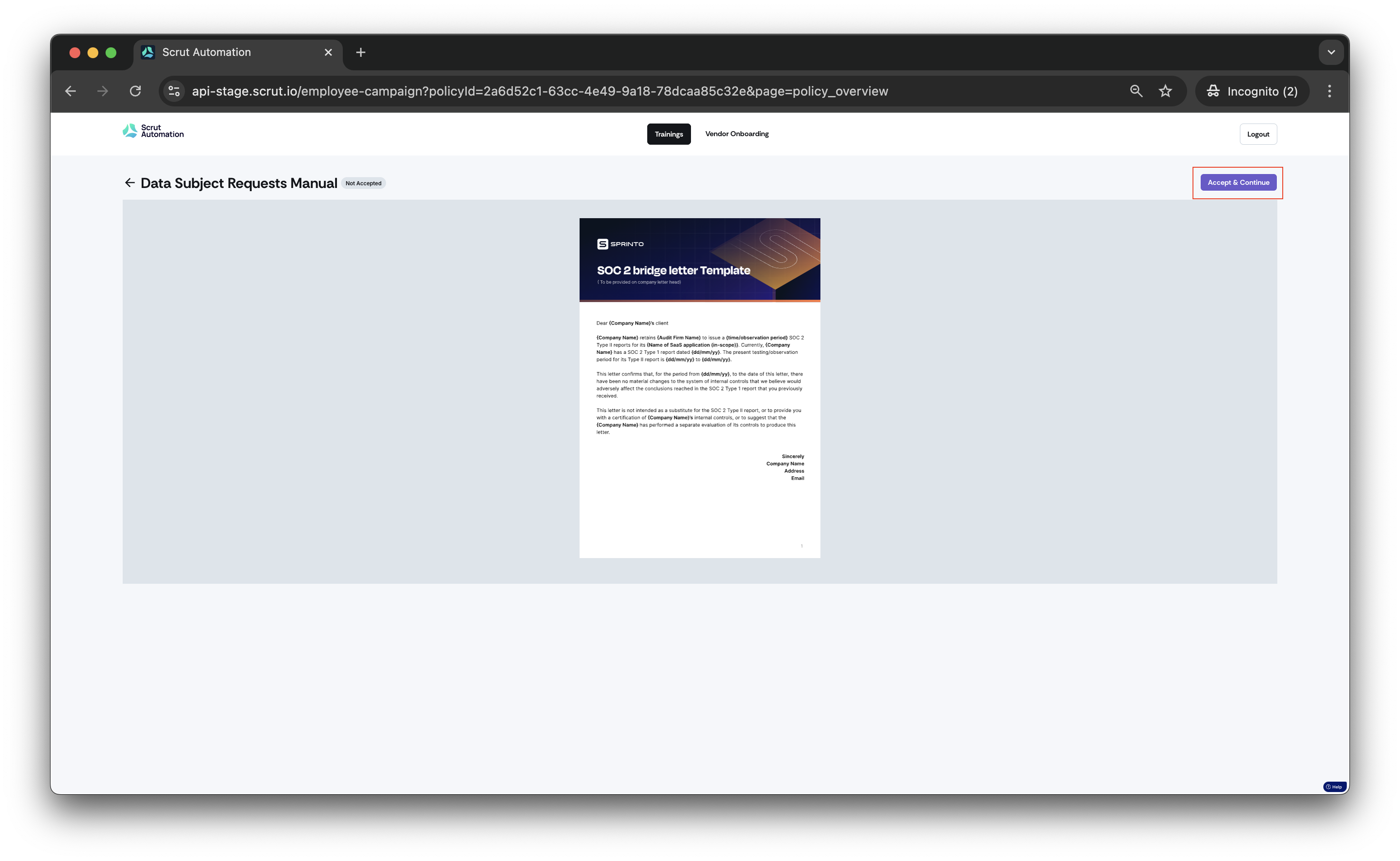Open the Help widget in the corner

click(x=1335, y=787)
